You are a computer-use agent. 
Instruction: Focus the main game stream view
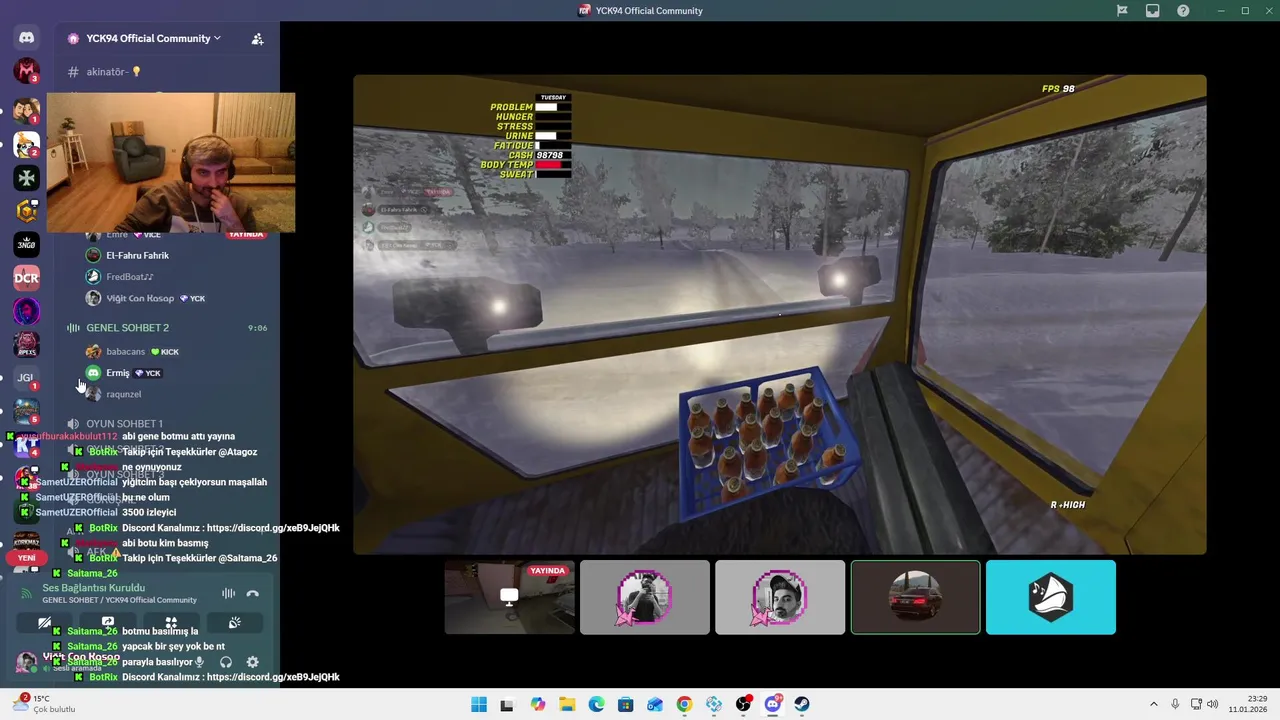(780, 315)
